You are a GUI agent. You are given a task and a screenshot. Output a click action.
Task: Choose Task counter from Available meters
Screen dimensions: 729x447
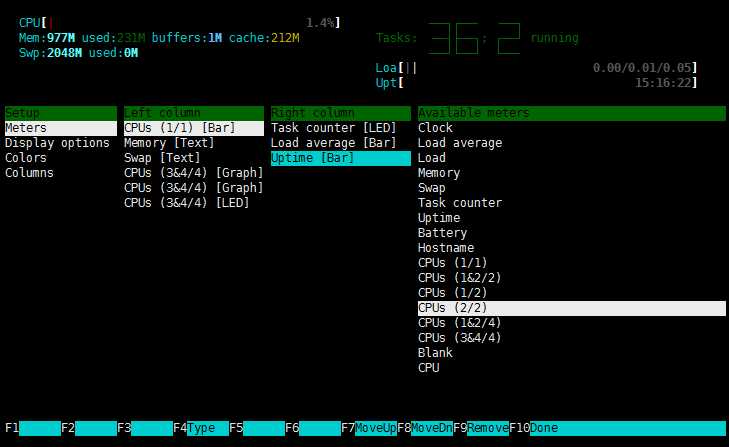click(460, 203)
